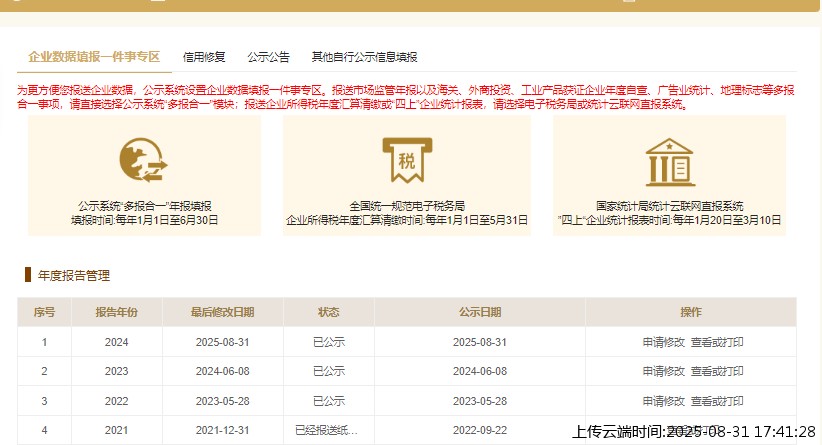Viewport: 822px width, 445px height.
Task: Click 查看或打印 for the 2024 report
Action: pyautogui.click(x=717, y=342)
